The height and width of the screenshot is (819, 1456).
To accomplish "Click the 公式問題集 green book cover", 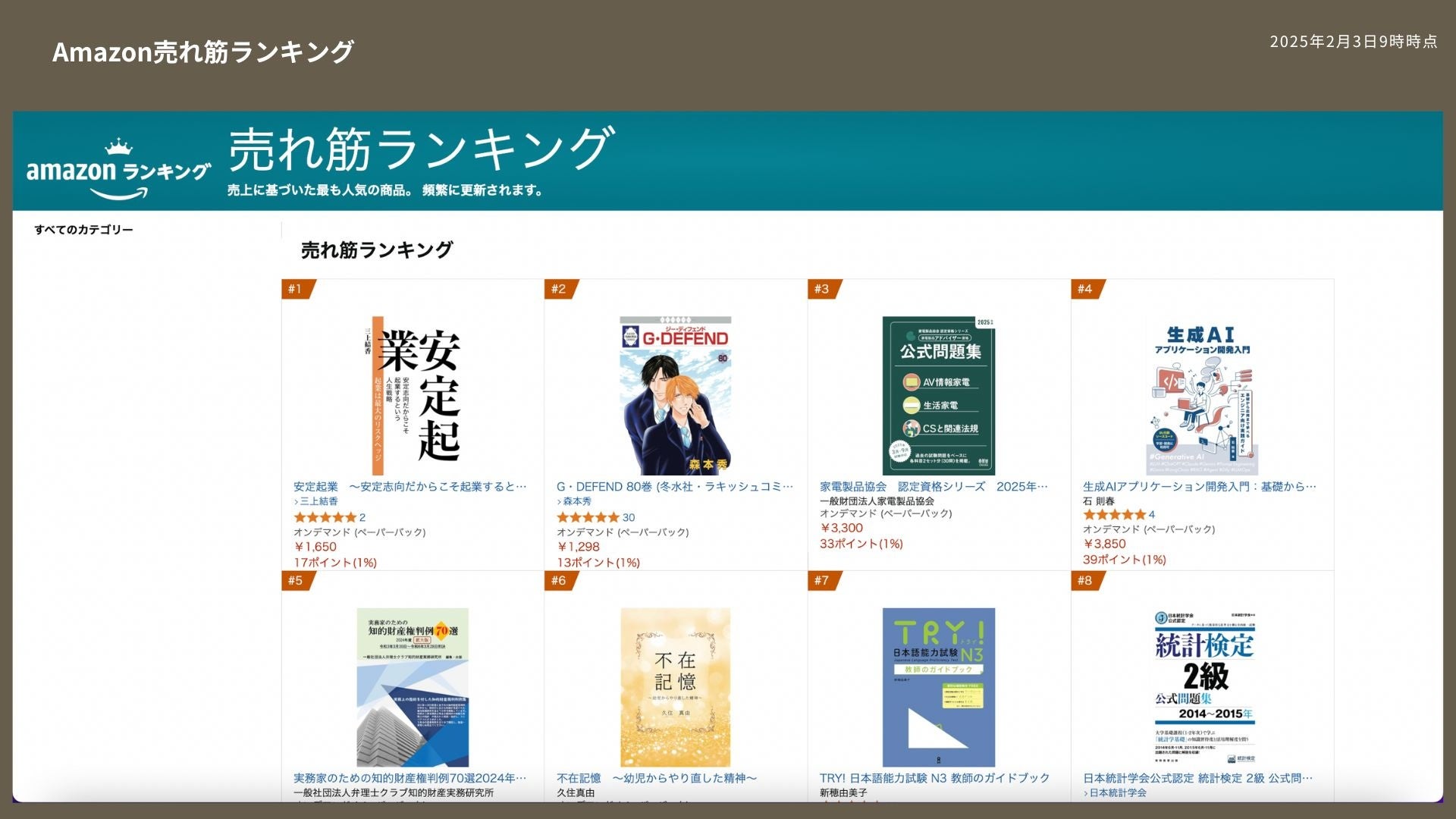I will pyautogui.click(x=938, y=395).
